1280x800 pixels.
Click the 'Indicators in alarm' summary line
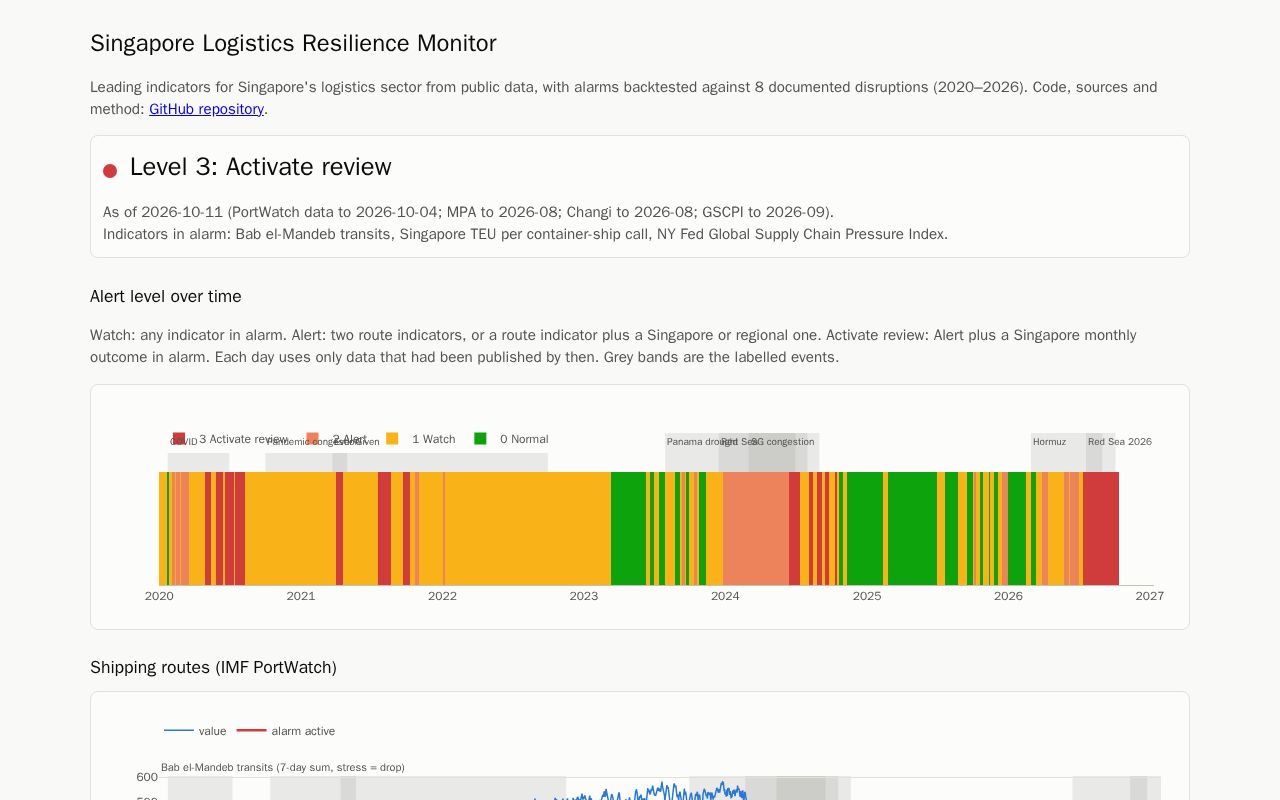click(525, 234)
